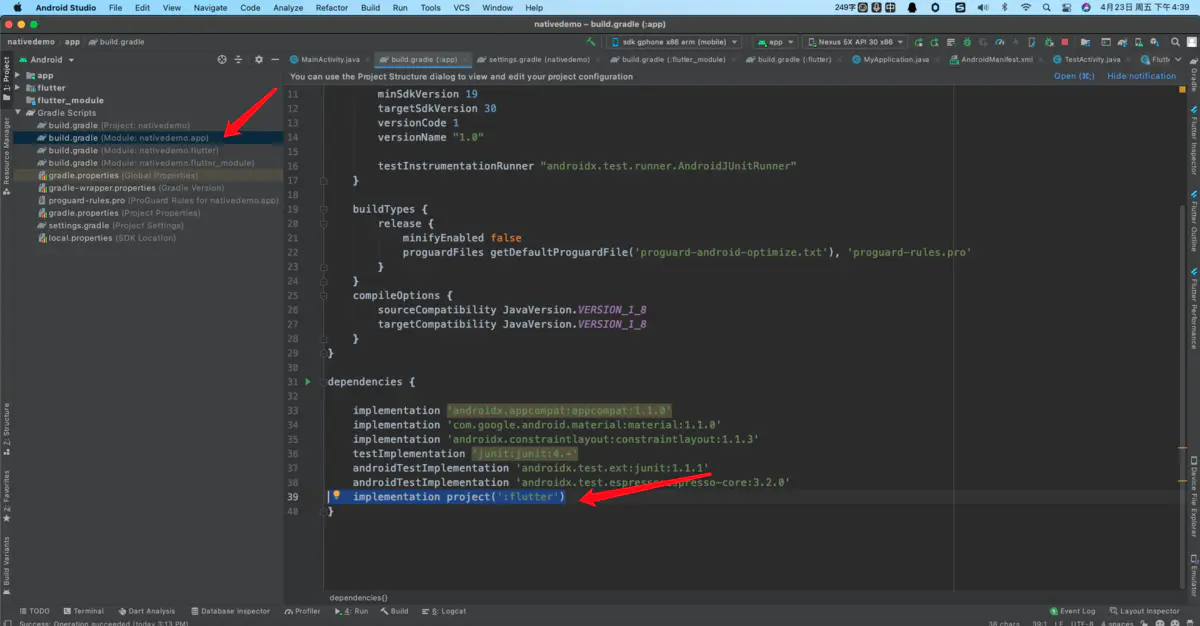Screen dimensions: 1200x626
Task: Open the app run configuration dropdown
Action: (774, 42)
